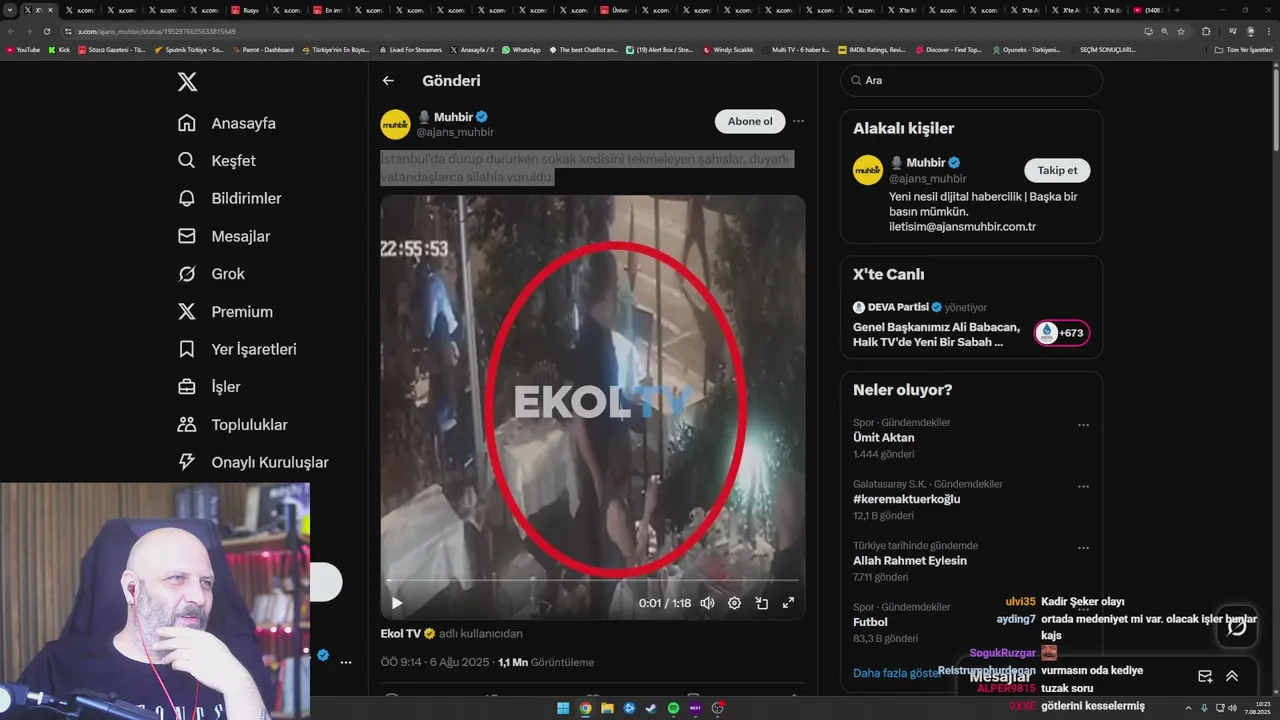Switch to the Rusya browser tab
This screenshot has height=720, width=1280.
(x=248, y=10)
